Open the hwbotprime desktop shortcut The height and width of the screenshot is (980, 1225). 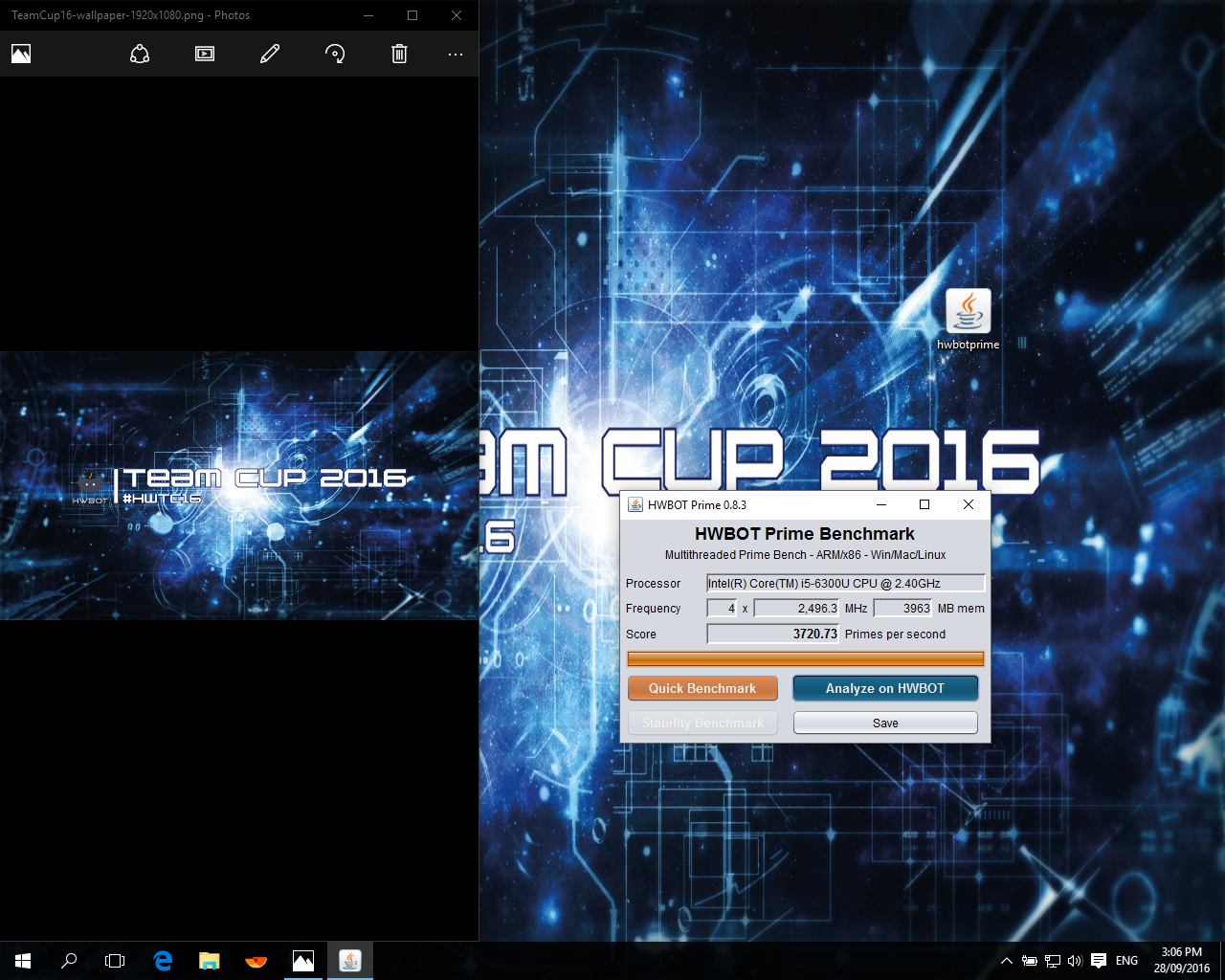tap(968, 320)
